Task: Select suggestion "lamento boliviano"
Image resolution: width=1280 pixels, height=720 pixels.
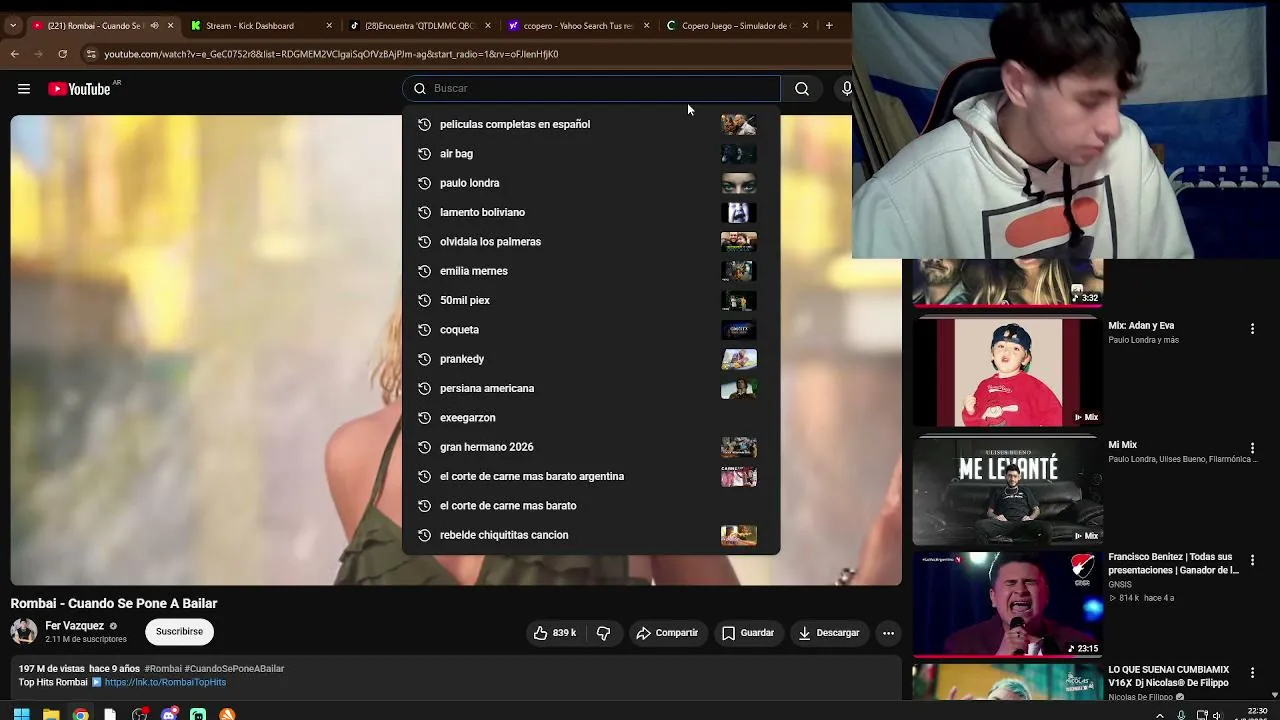Action: [591, 212]
